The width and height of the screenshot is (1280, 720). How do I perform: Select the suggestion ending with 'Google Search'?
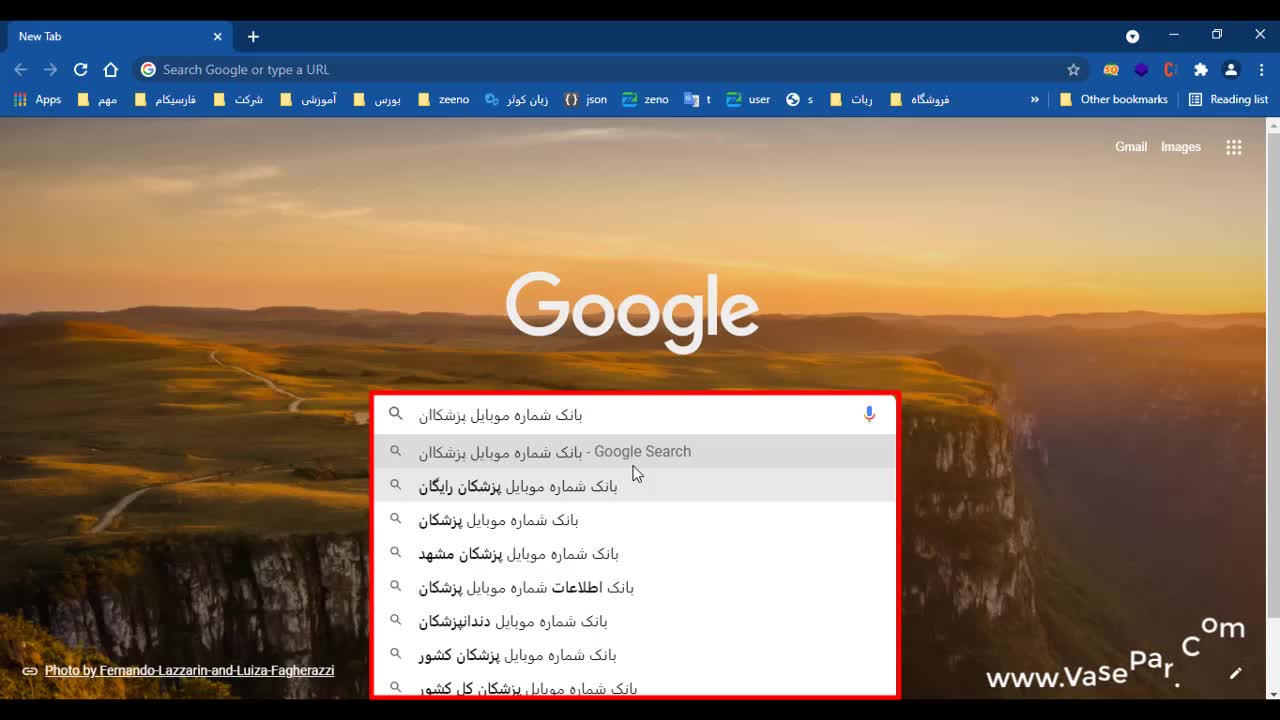[555, 452]
